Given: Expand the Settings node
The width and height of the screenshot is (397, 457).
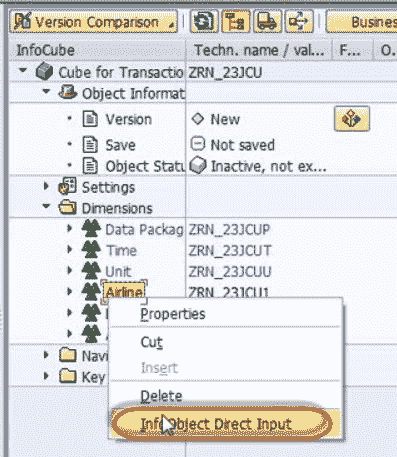Looking at the screenshot, I should 47,186.
